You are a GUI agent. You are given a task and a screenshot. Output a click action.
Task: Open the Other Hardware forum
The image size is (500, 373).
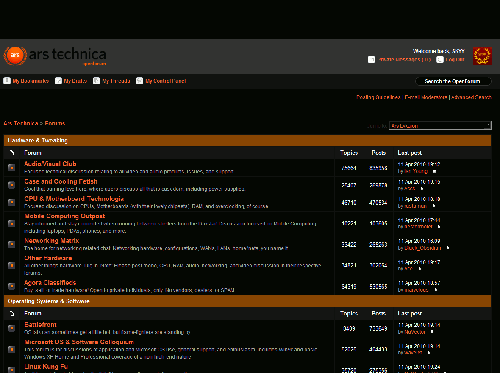(x=48, y=258)
